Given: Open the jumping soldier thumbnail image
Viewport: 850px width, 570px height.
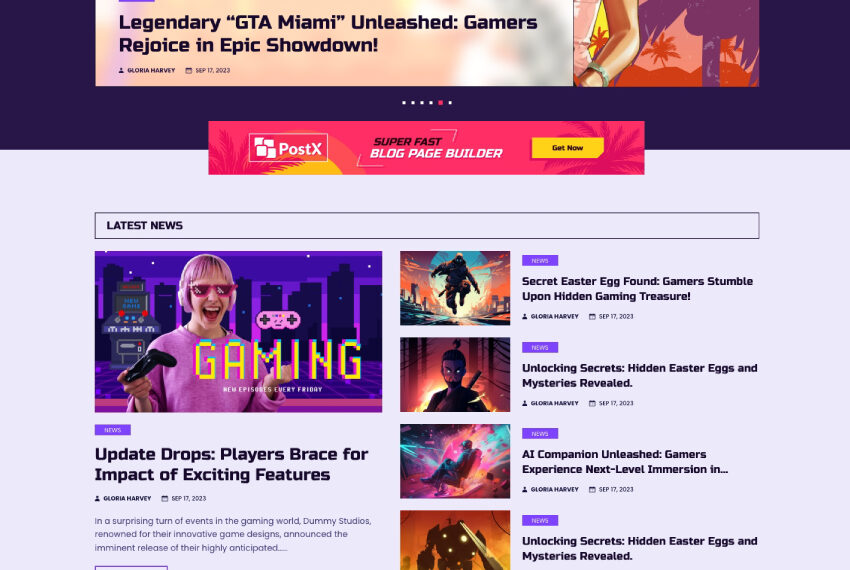Looking at the screenshot, I should tap(455, 288).
